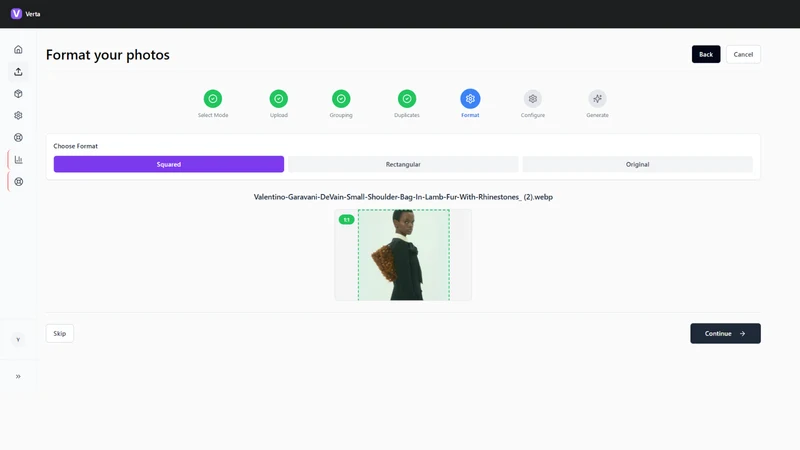The width and height of the screenshot is (800, 450).
Task: Go to the Grouping step circle
Action: pos(341,98)
